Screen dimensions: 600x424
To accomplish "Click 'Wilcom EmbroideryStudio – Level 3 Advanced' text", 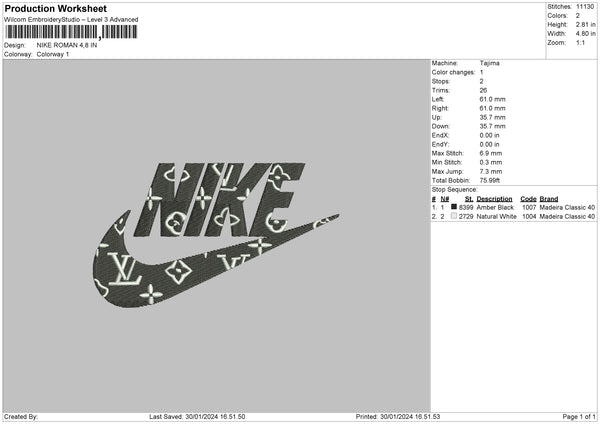I will (71, 20).
